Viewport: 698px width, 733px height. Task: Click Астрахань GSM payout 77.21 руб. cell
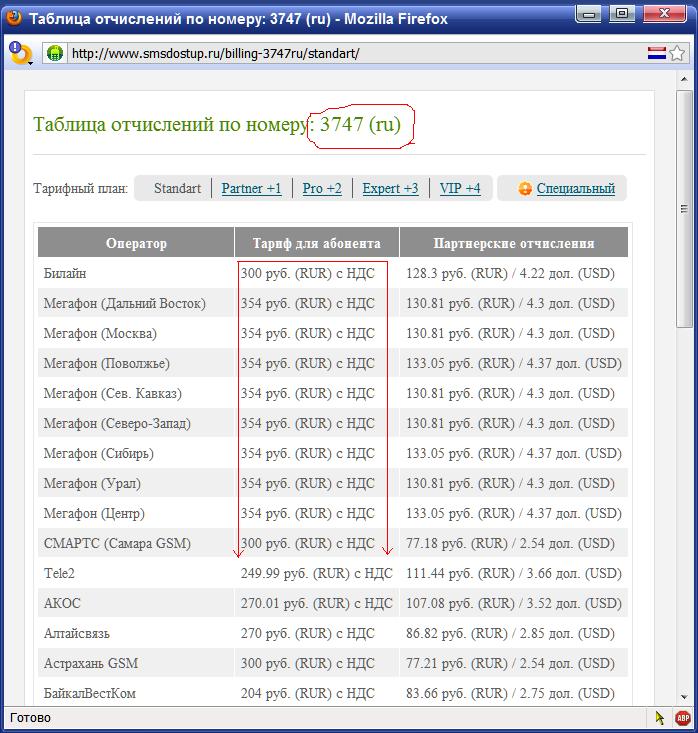[x=514, y=663]
